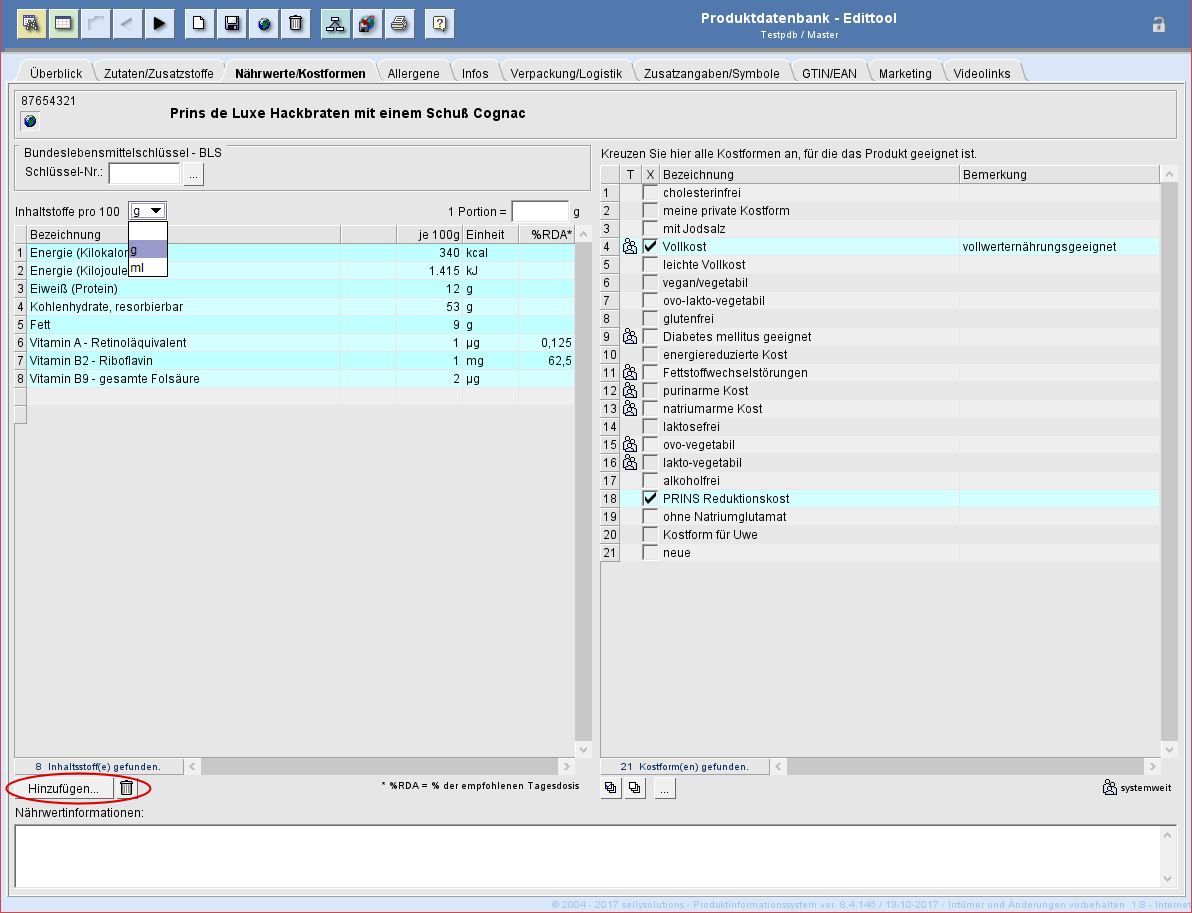
Task: Open the table list view icon
Action: pos(63,23)
